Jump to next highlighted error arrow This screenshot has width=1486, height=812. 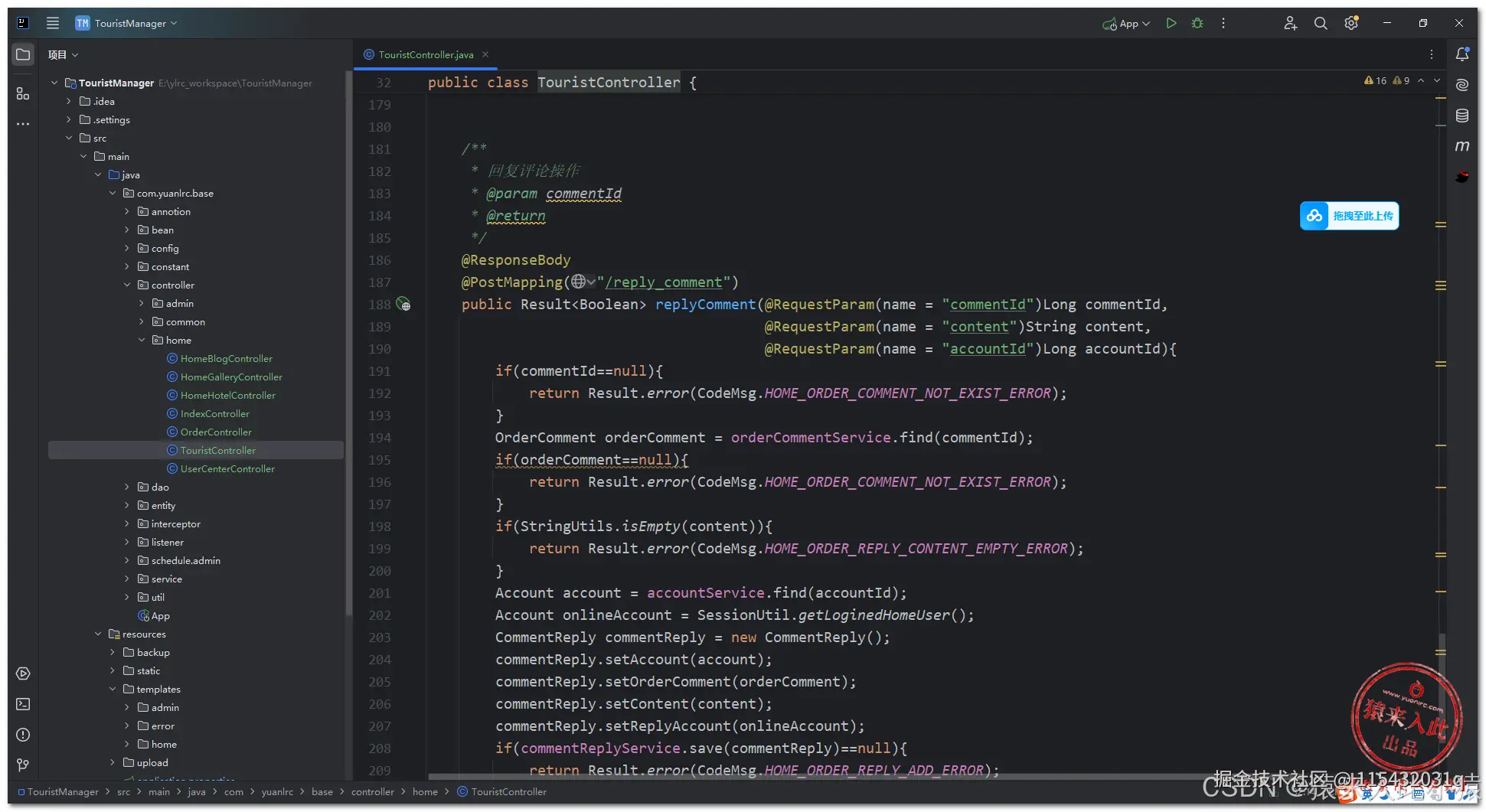click(1437, 80)
